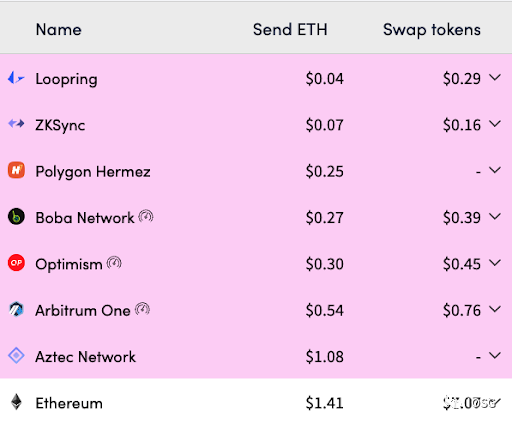Sort by Swap tokens column header

coord(432,30)
